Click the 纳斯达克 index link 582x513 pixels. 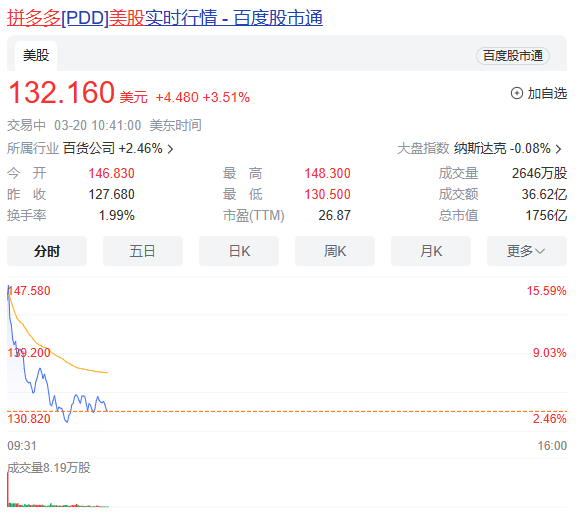click(480, 148)
